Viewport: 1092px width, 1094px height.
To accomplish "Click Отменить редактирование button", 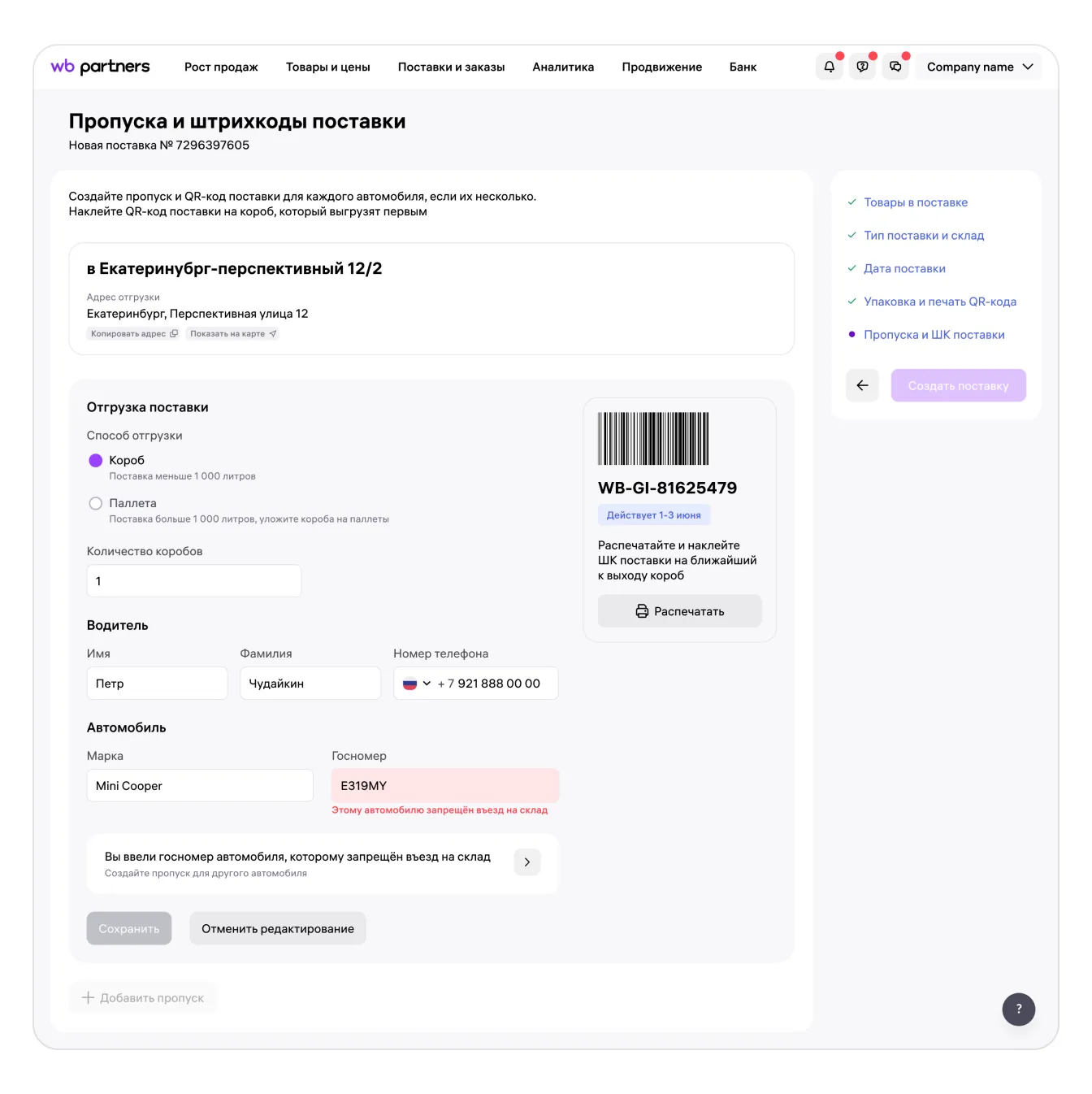I will point(277,928).
